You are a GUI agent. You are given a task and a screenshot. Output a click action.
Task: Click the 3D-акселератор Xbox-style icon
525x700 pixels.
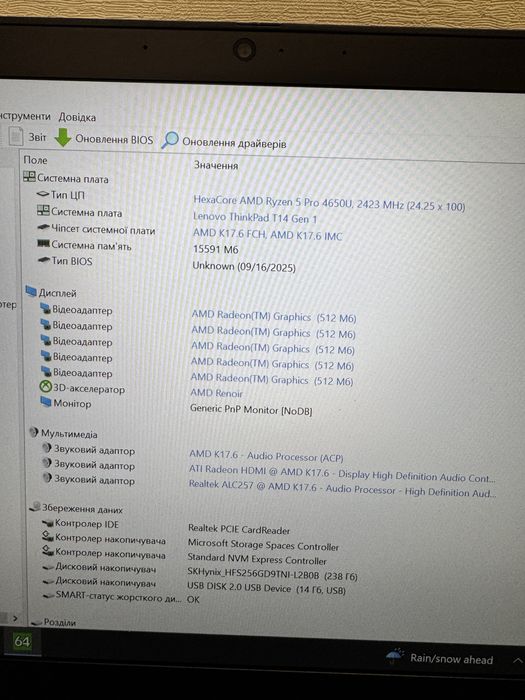(46, 387)
